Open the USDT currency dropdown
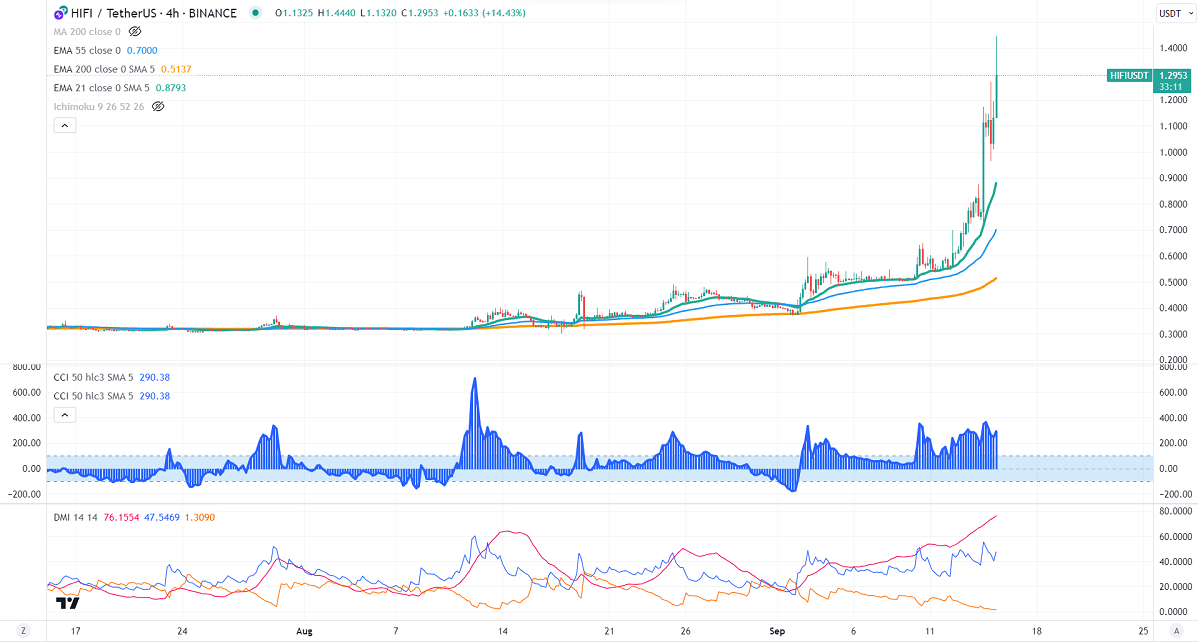1198x644 pixels. [1175, 13]
